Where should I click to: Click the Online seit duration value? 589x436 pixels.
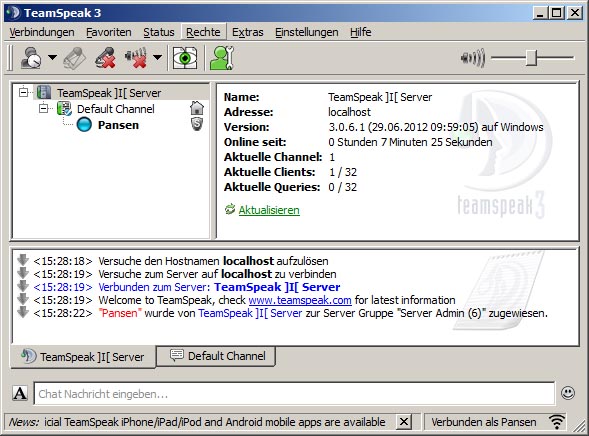click(410, 142)
